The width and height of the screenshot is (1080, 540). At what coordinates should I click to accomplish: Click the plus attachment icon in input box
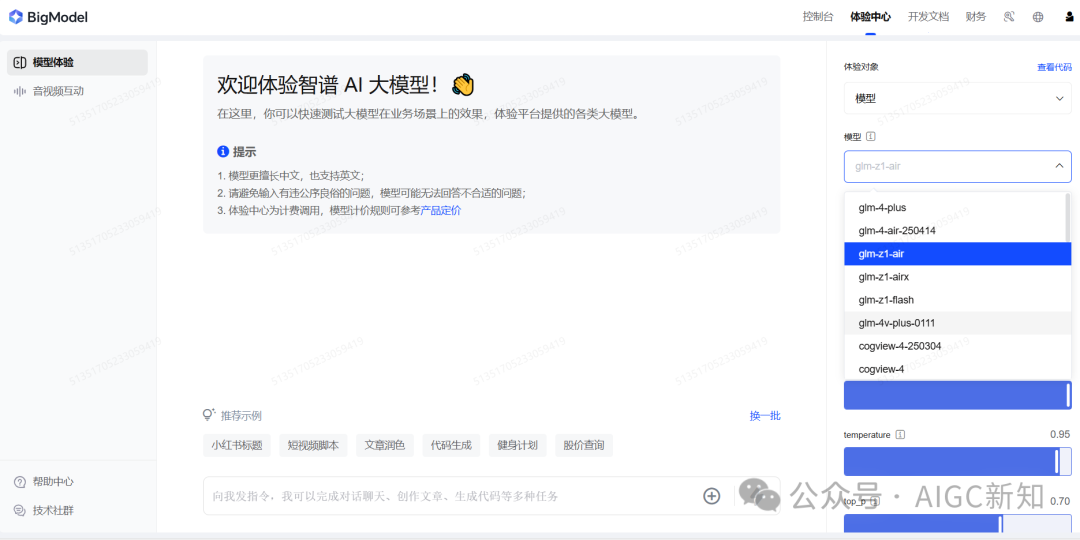pos(712,496)
